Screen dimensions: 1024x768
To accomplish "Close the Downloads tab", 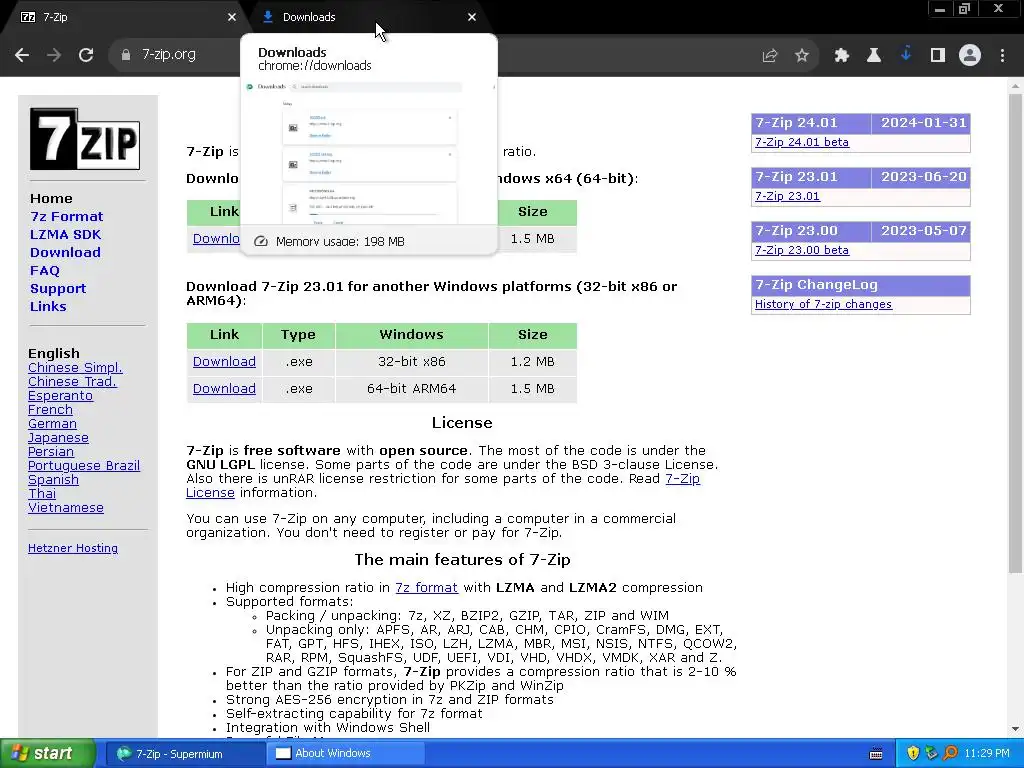I will coord(472,17).
